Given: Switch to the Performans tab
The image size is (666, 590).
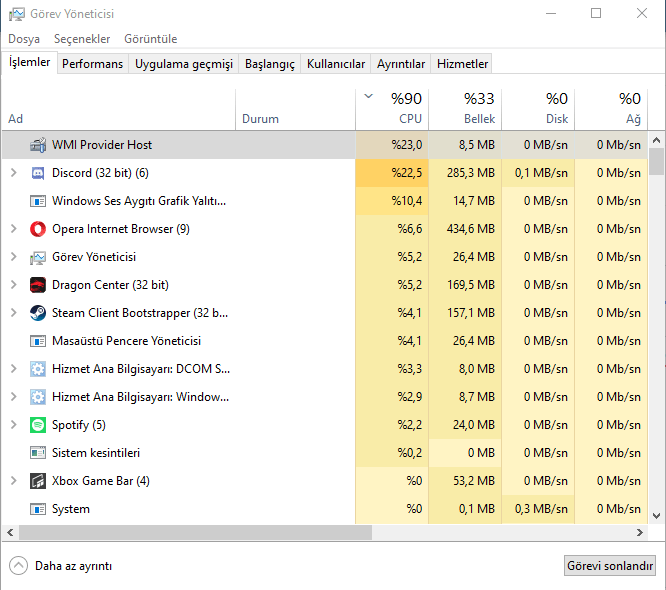Looking at the screenshot, I should [x=93, y=64].
